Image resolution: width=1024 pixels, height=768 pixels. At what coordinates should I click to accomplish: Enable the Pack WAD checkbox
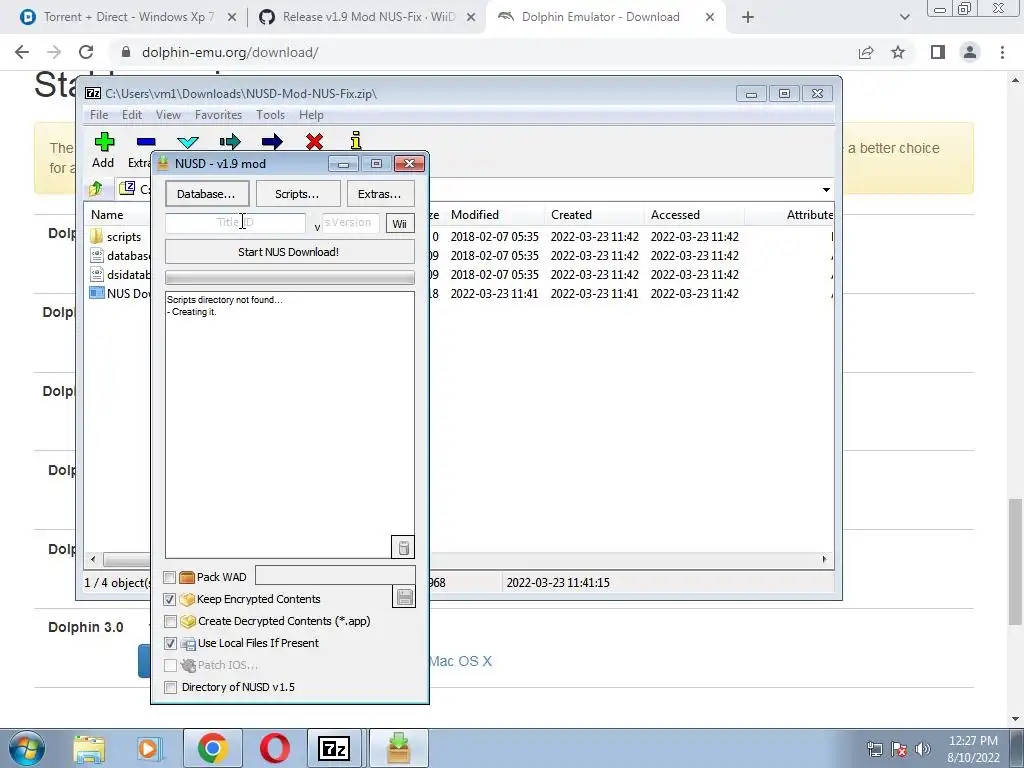[x=170, y=577]
